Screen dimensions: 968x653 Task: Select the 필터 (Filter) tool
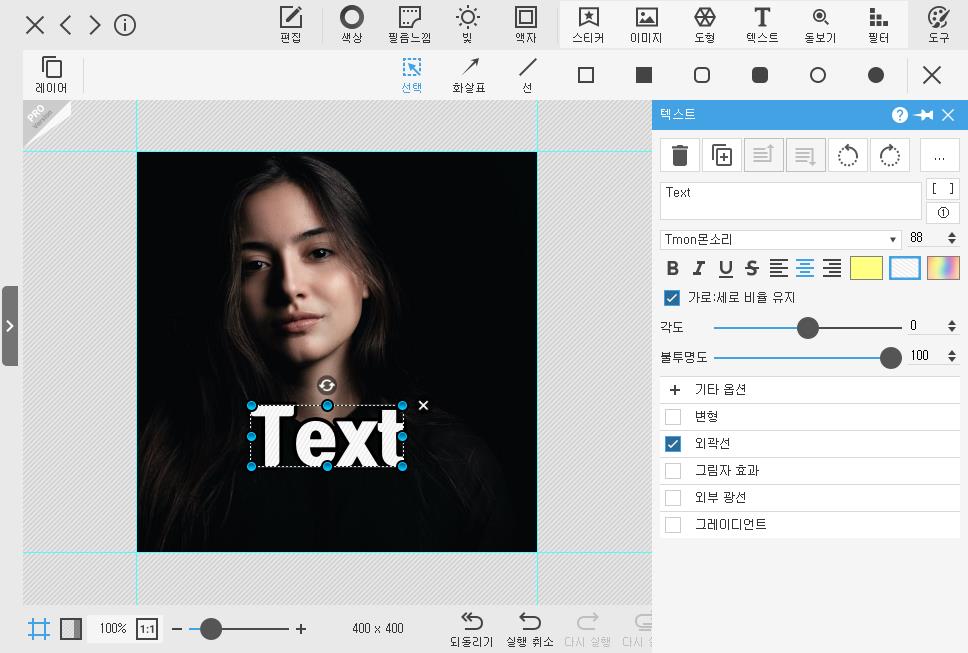click(x=878, y=25)
